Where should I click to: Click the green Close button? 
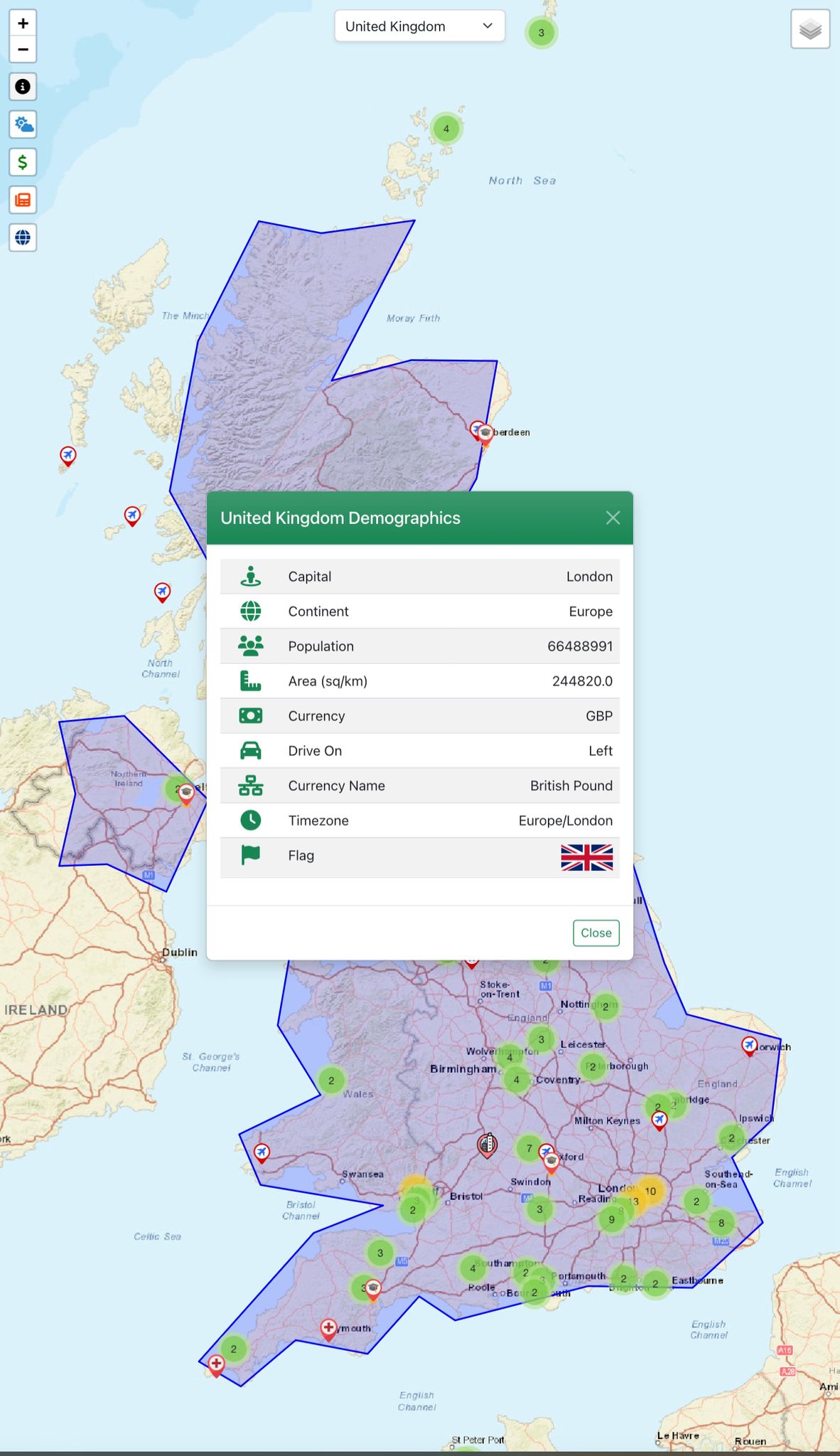596,933
